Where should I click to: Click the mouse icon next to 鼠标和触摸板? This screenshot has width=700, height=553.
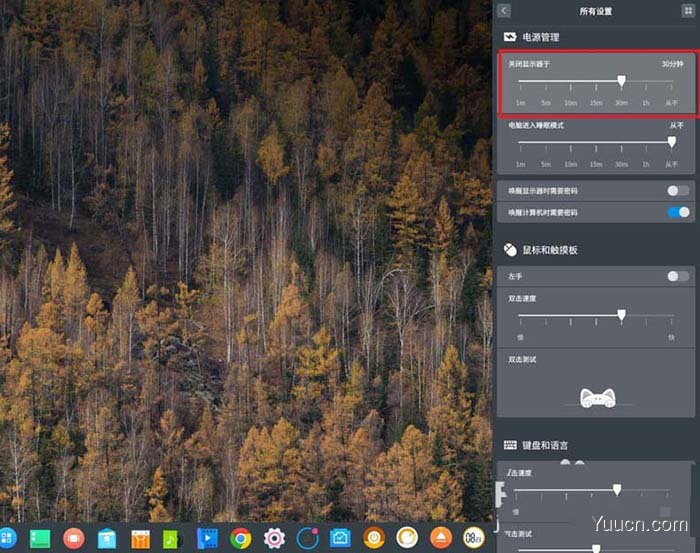[510, 250]
